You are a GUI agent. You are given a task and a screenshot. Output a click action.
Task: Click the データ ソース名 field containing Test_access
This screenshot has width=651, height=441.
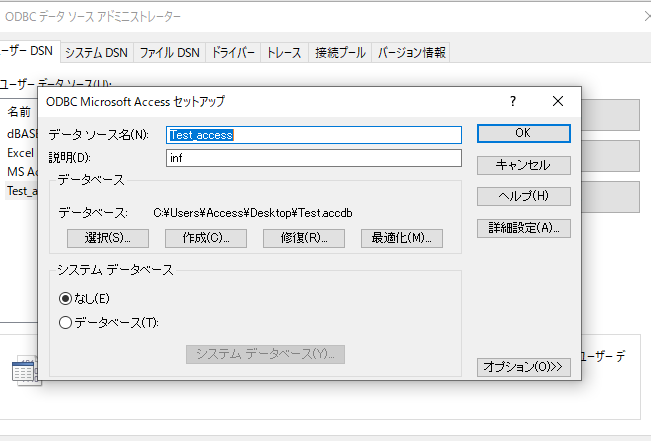[314, 135]
